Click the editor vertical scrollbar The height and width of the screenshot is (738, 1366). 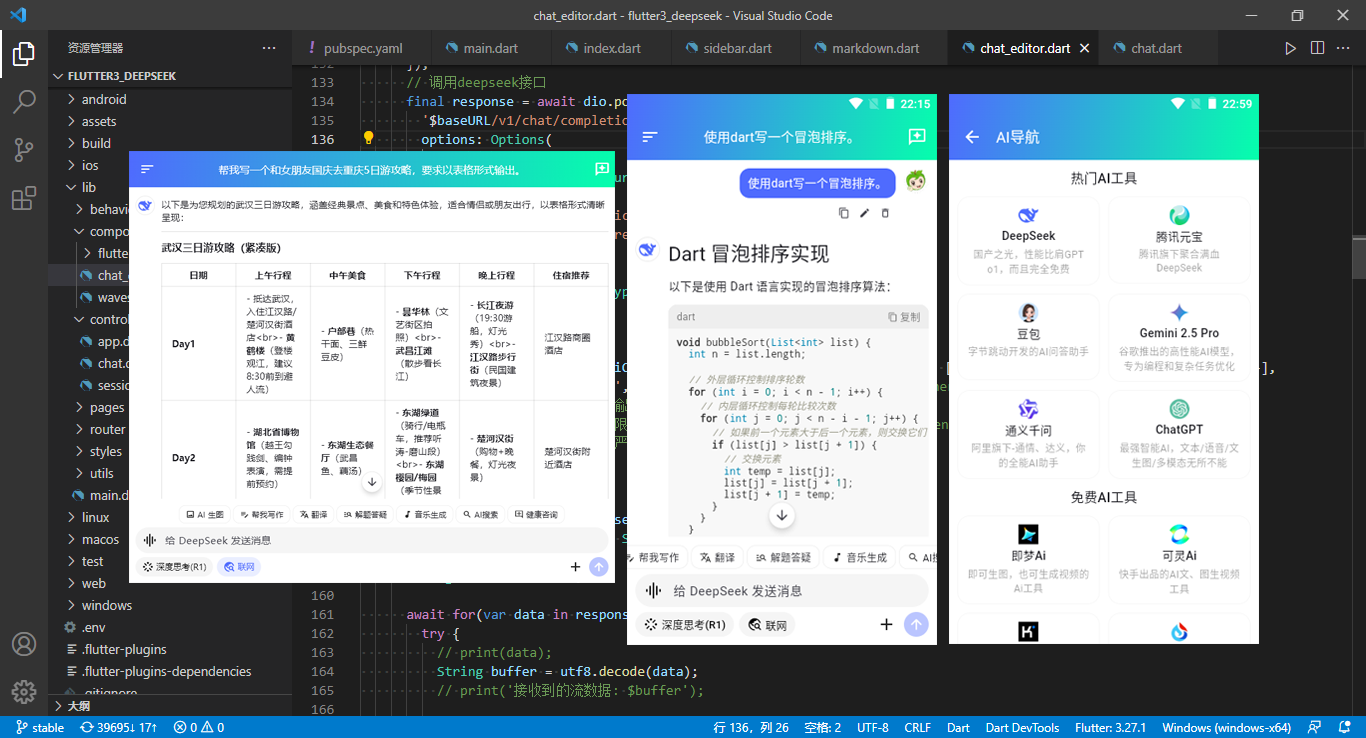click(x=1358, y=250)
